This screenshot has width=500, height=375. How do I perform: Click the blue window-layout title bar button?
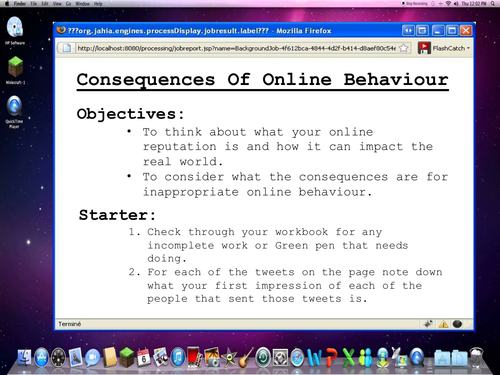422,31
